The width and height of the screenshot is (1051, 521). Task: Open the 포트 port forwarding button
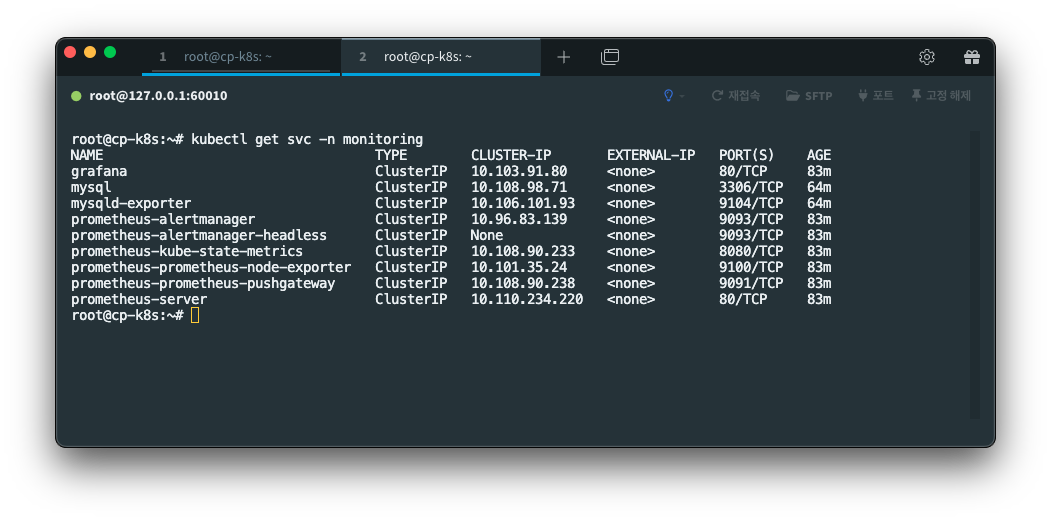875,96
